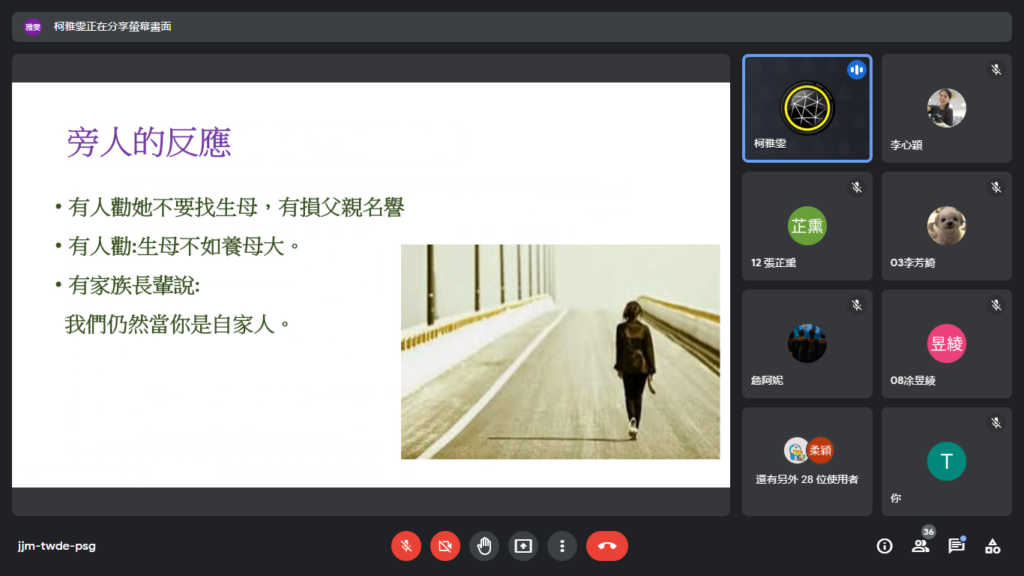Click muted mic icon on 03李芳綺 tile
This screenshot has width=1024, height=576.
click(996, 187)
